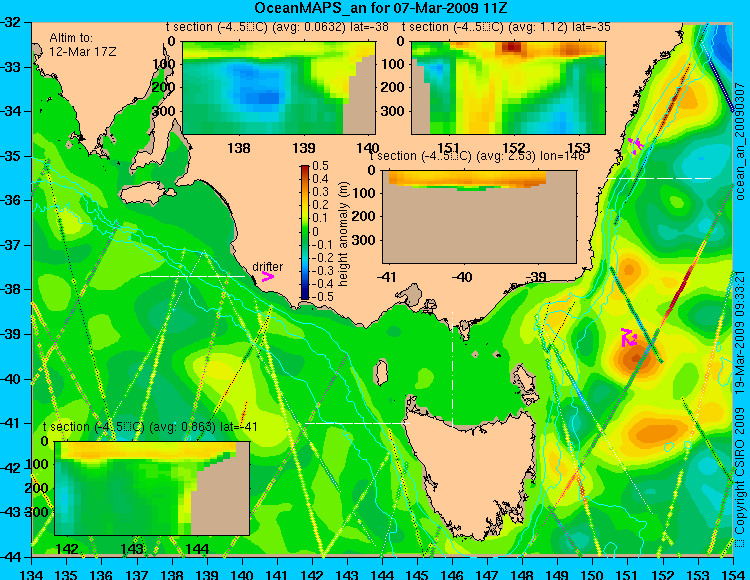
Task: Click the 134 longitude axis label
Action: click(32, 574)
